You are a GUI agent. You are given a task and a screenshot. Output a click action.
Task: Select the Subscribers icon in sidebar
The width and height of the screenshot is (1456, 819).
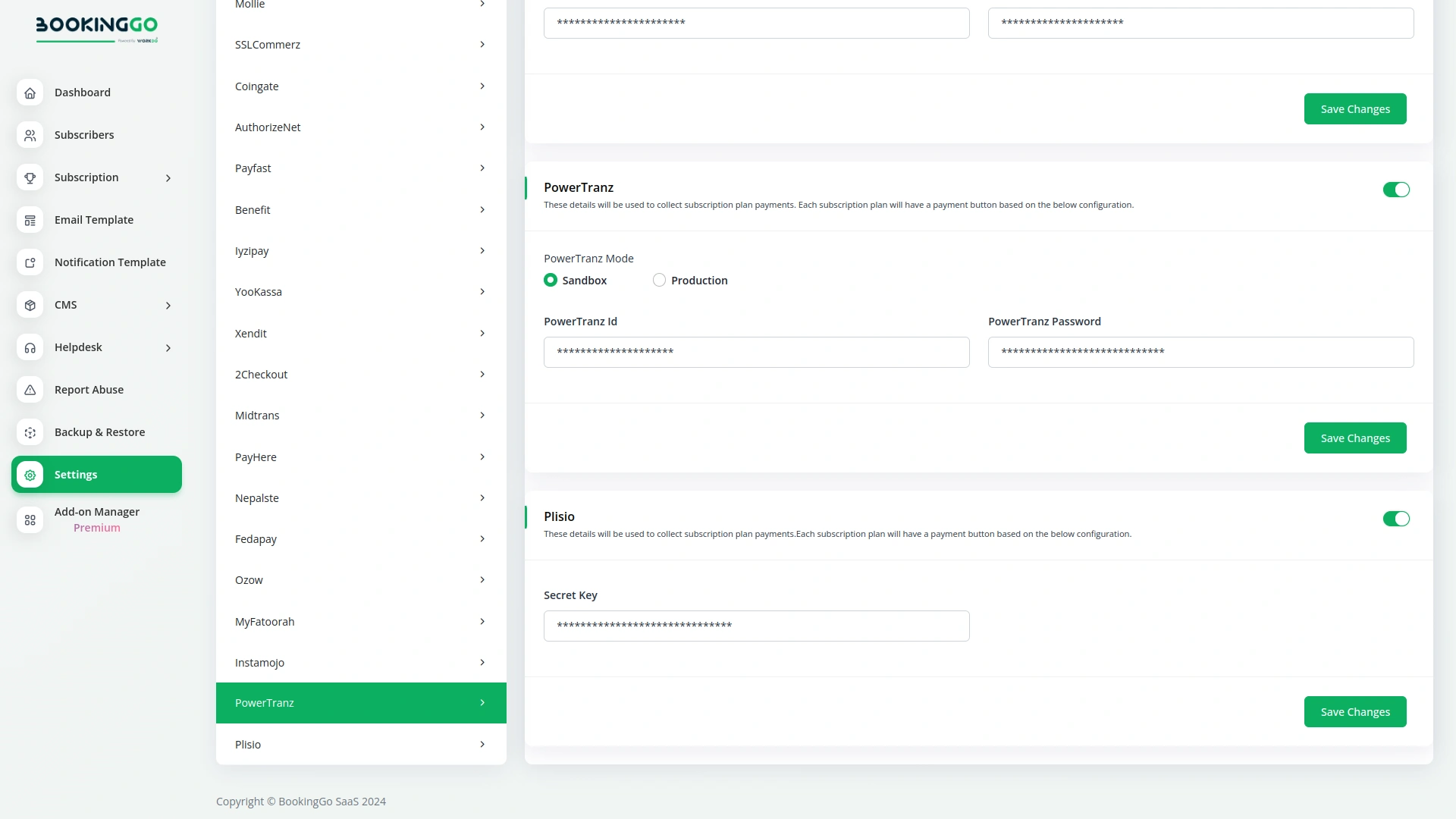(x=30, y=135)
